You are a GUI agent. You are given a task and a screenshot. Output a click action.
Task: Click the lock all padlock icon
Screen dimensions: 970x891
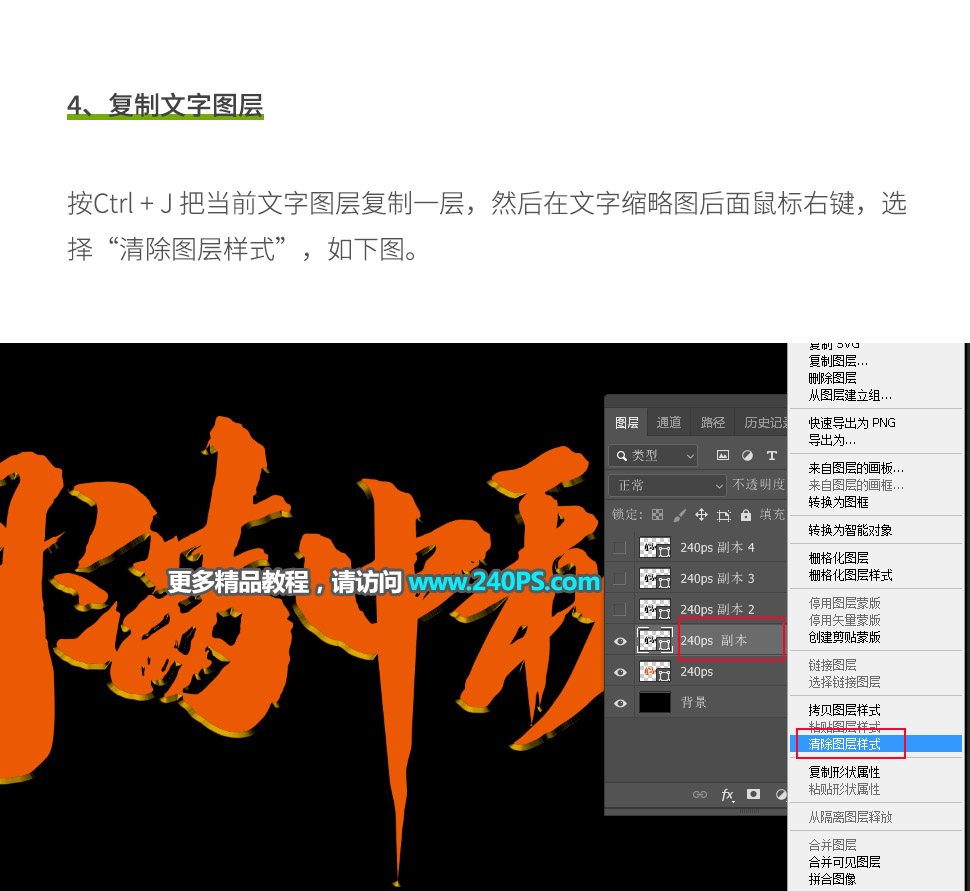coord(745,515)
